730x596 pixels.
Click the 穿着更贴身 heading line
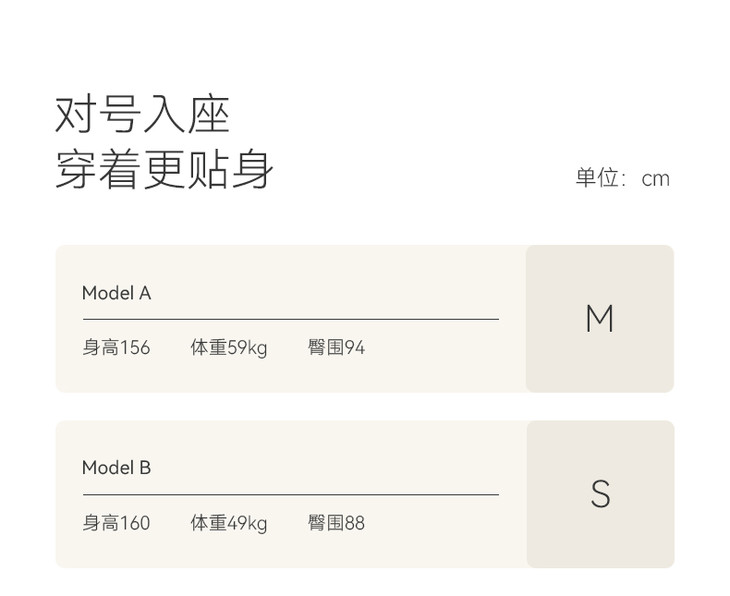pos(164,169)
